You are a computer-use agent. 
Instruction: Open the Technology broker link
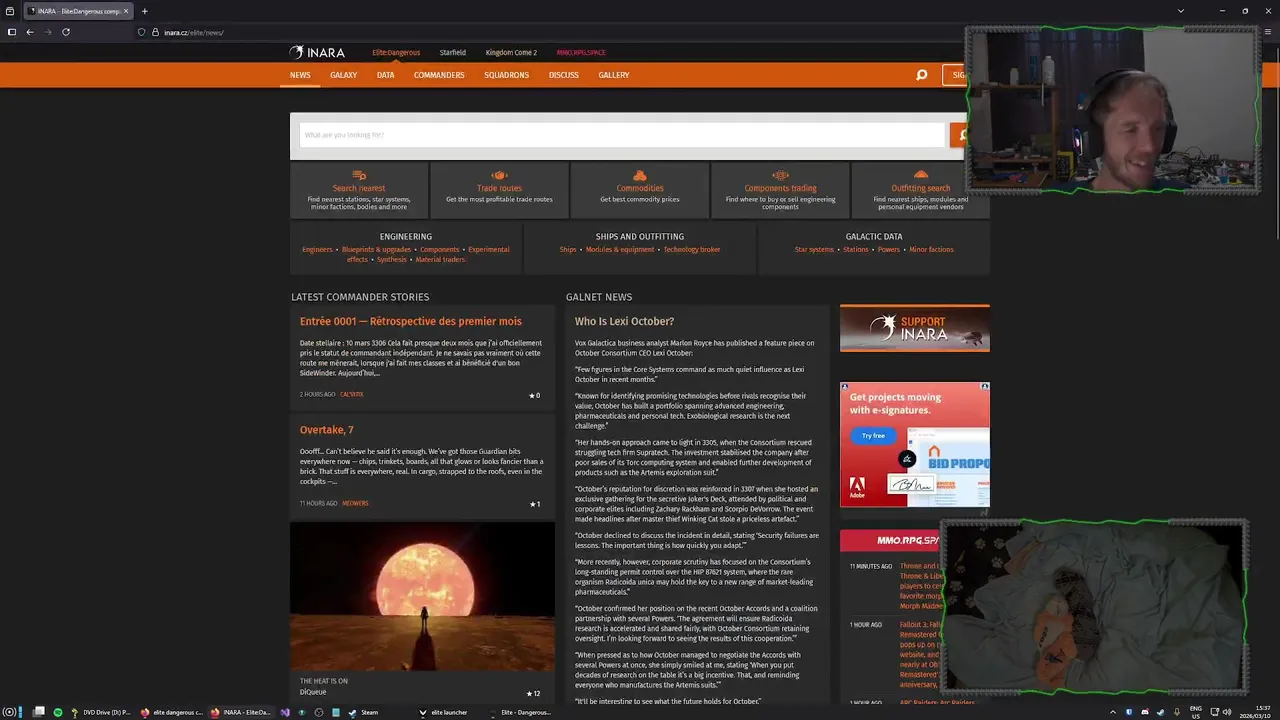coord(692,249)
